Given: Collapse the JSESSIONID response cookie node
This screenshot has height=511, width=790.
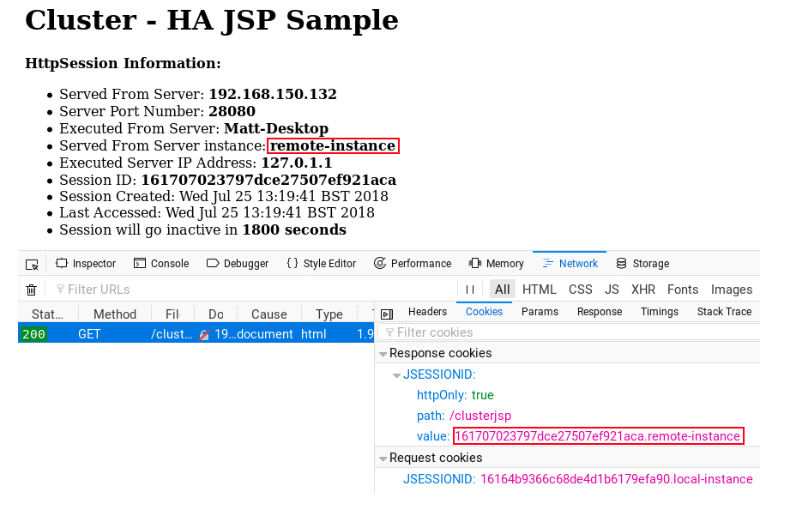Looking at the screenshot, I should (397, 375).
